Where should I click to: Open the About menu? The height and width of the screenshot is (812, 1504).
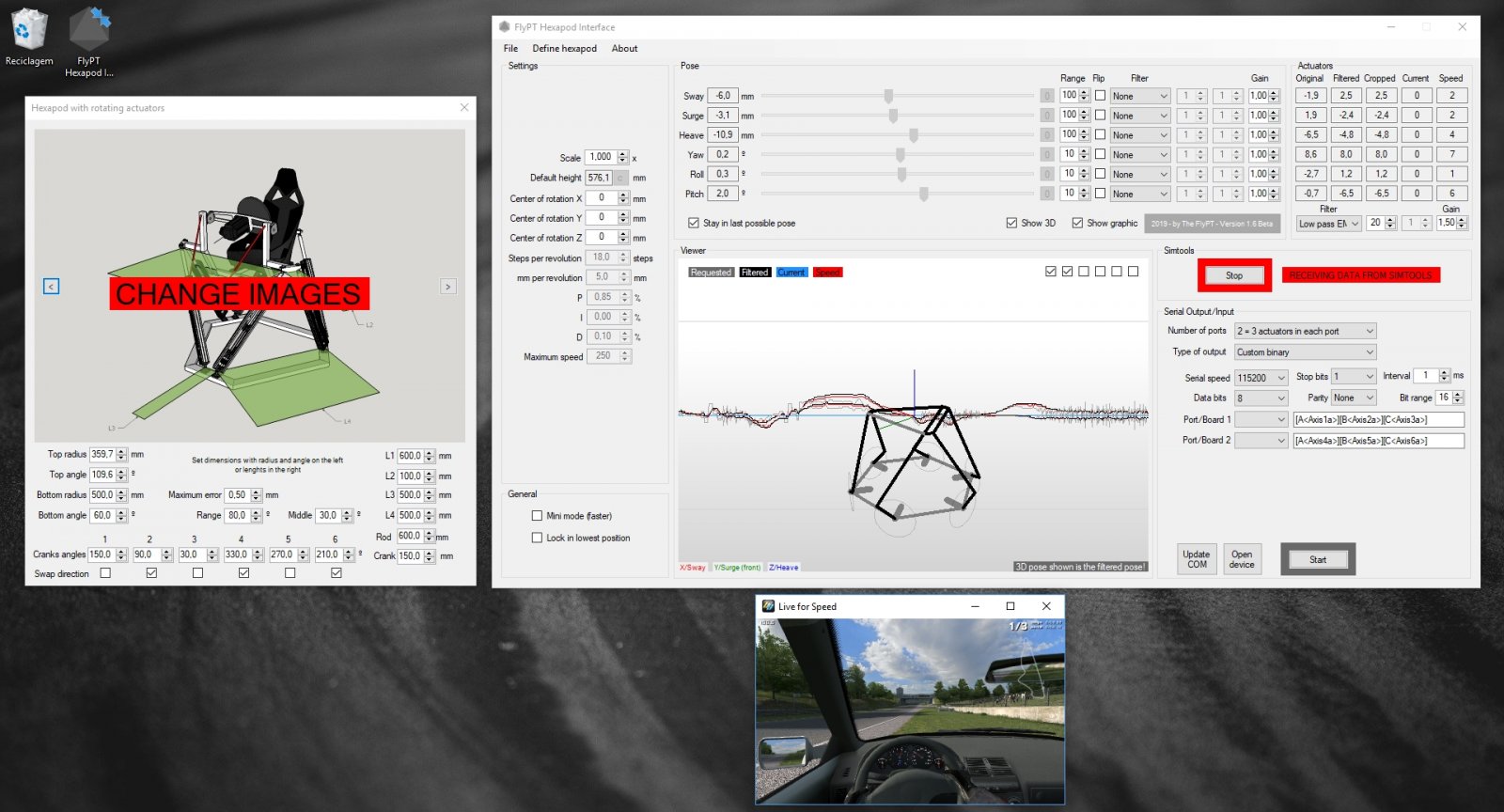pyautogui.click(x=624, y=49)
